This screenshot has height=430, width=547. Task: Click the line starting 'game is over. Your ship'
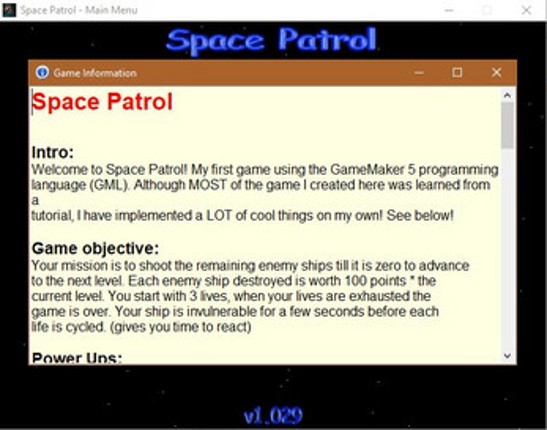(235, 312)
